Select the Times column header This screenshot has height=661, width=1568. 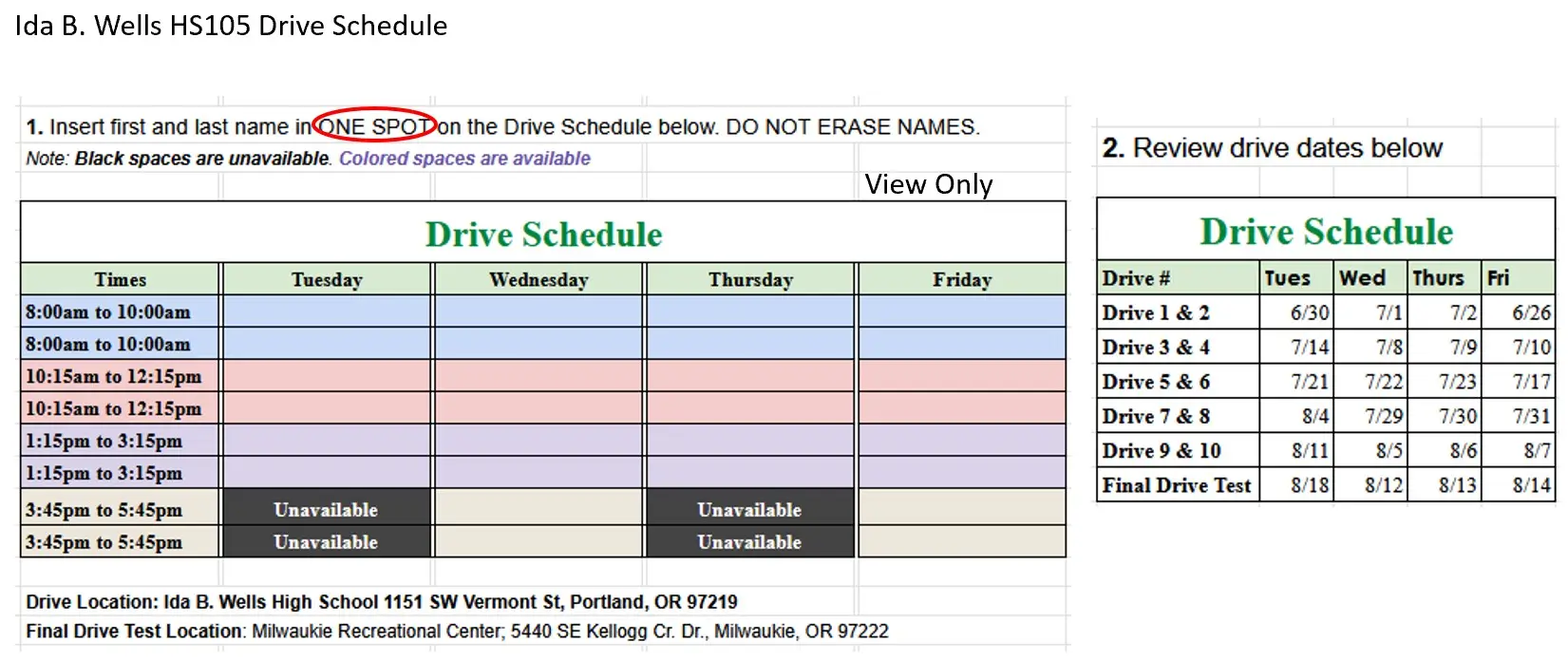pyautogui.click(x=121, y=279)
